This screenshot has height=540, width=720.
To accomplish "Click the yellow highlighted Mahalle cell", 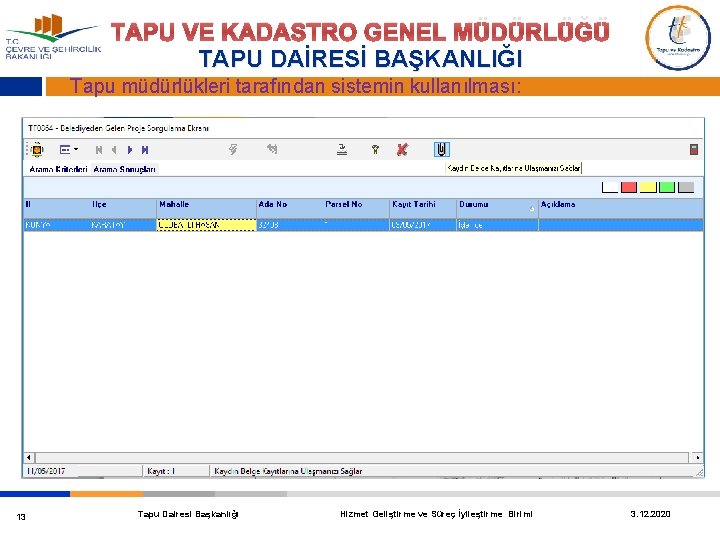I will click(206, 225).
